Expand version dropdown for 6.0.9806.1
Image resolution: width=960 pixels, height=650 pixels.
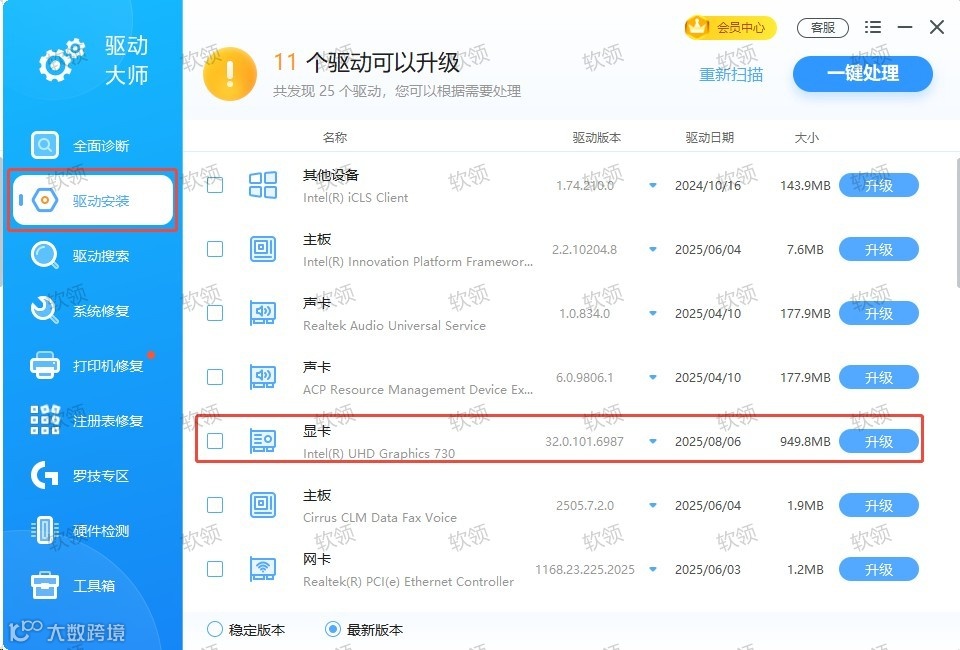point(653,378)
